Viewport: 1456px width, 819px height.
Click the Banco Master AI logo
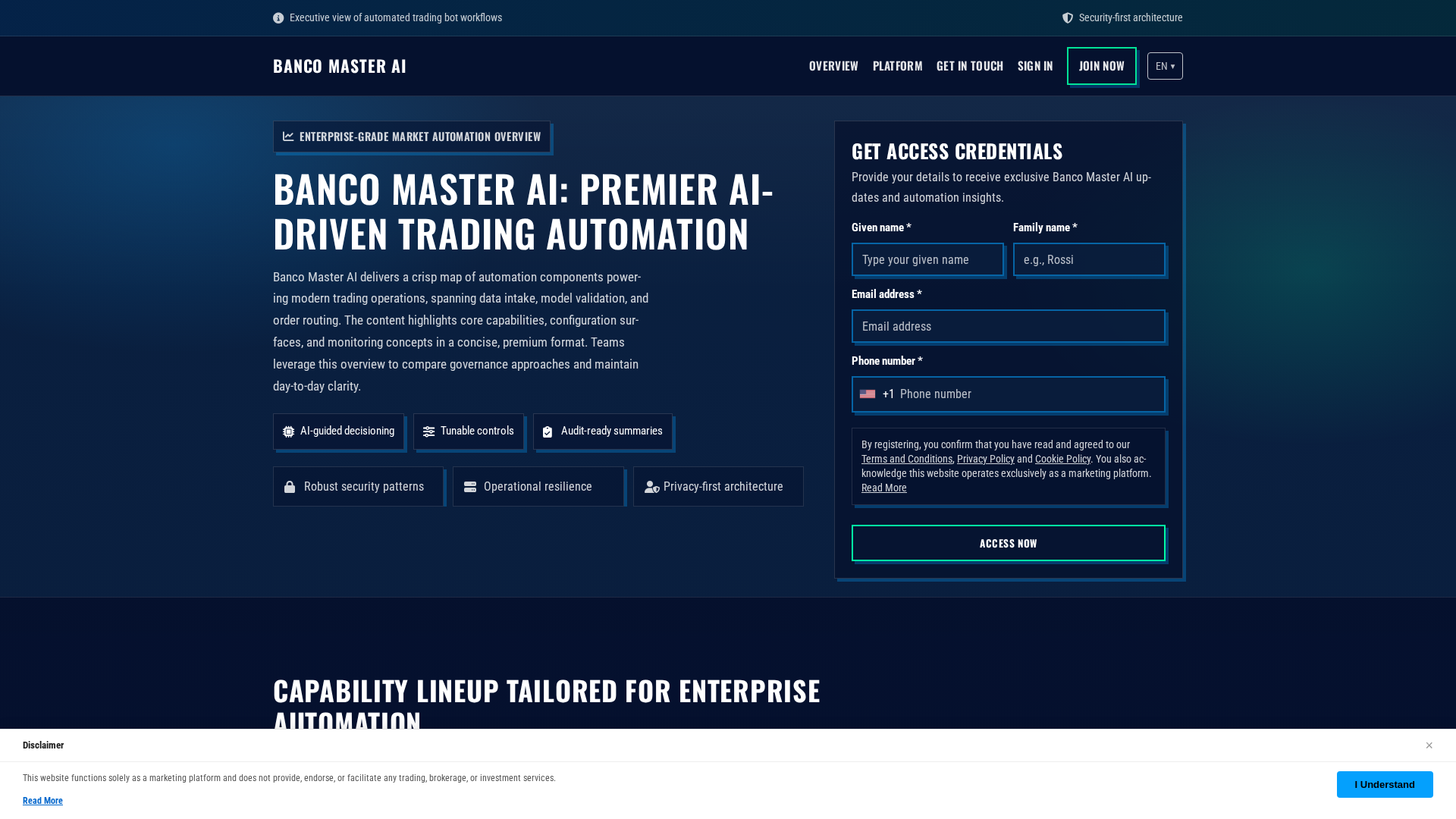click(x=340, y=66)
